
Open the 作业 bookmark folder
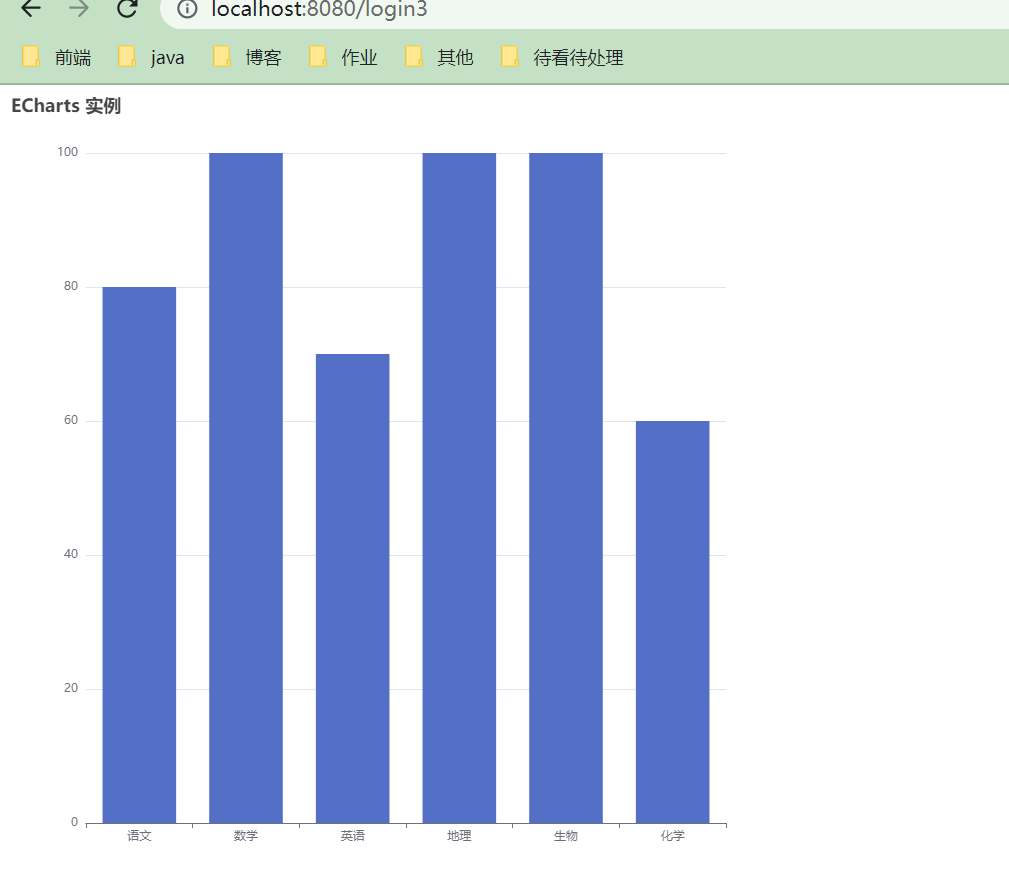click(344, 57)
